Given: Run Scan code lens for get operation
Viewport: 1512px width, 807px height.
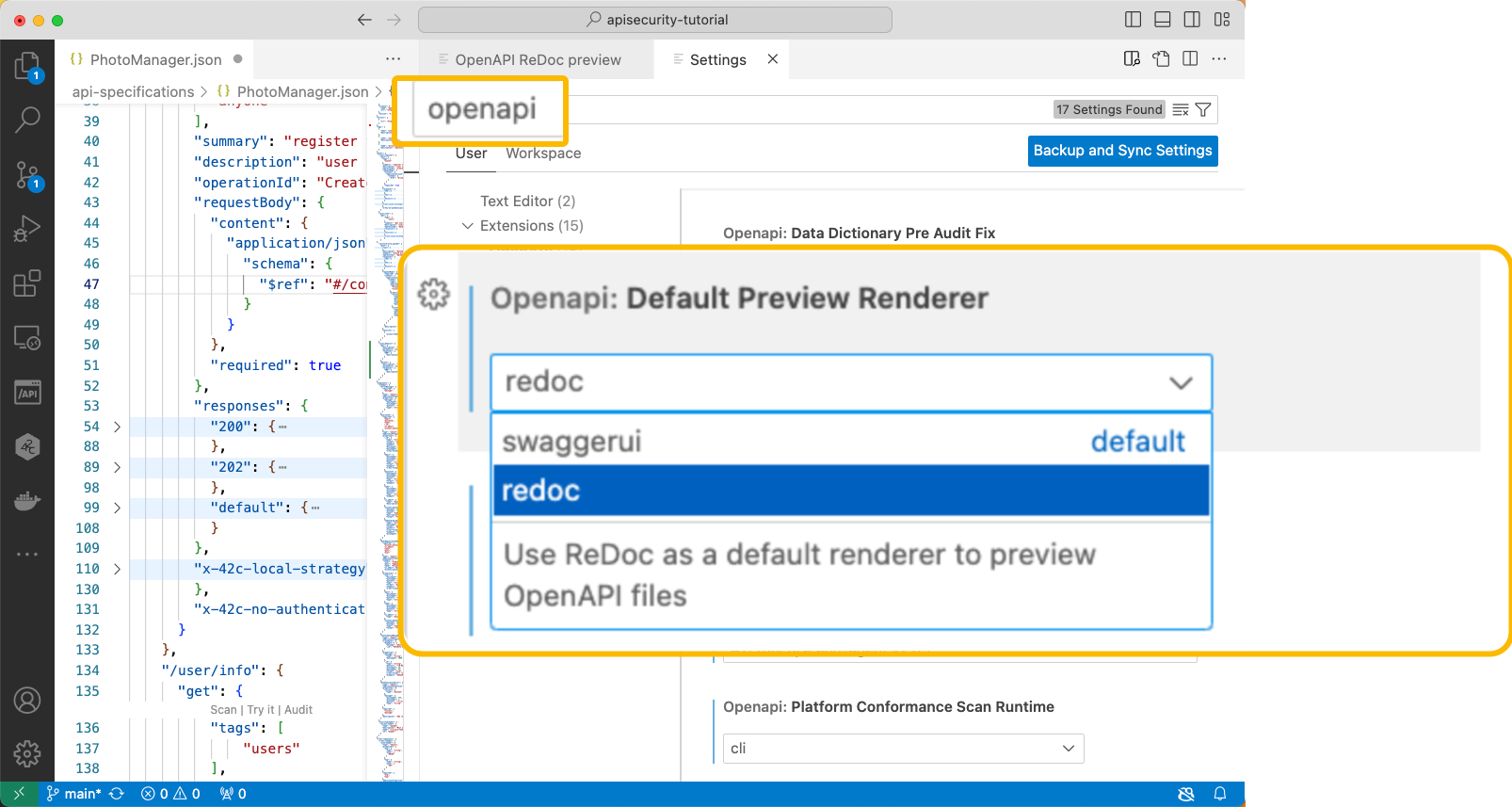Looking at the screenshot, I should click(x=223, y=710).
